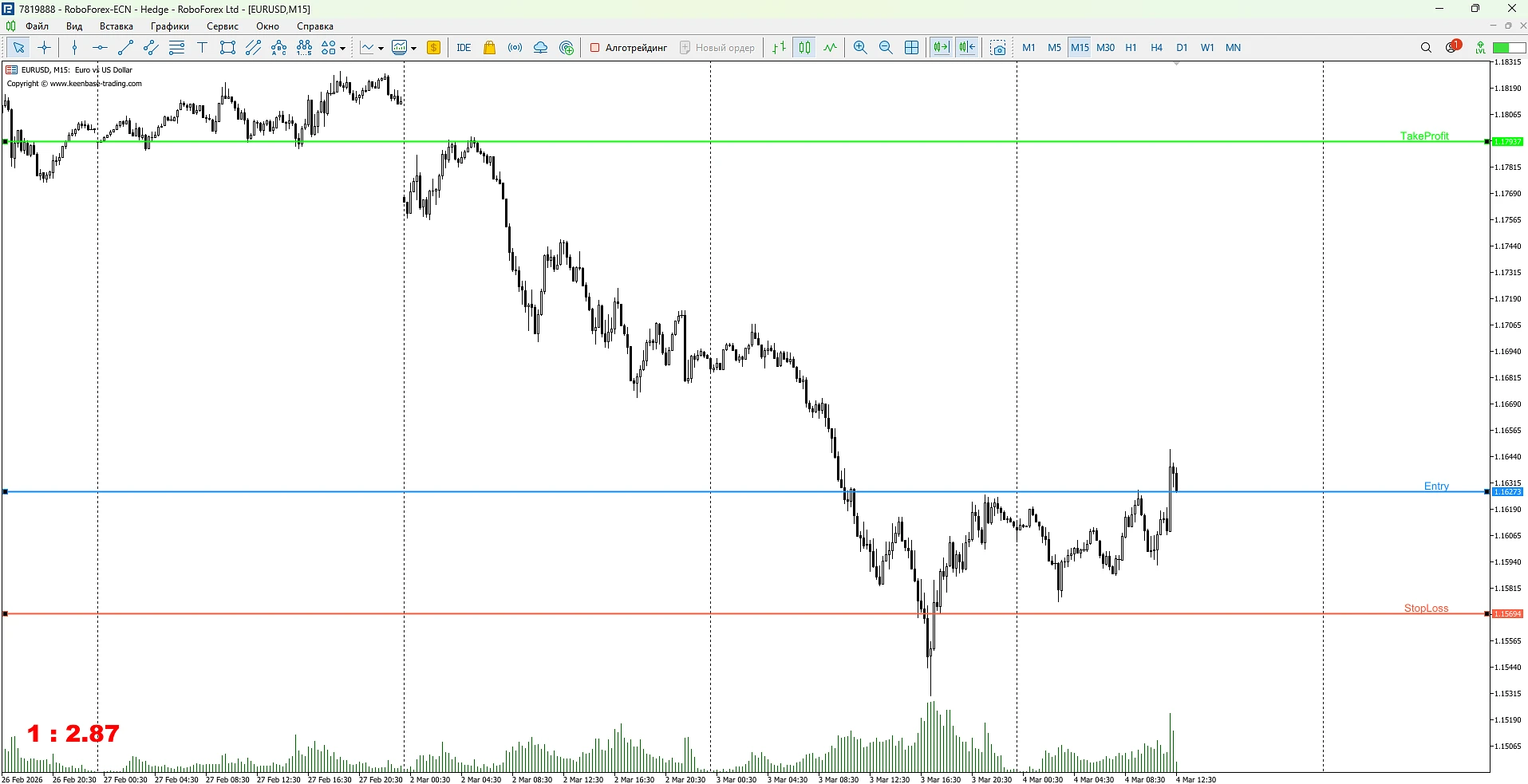Pick the trendline drawing tool
Viewport: 1528px width, 784px height.
(x=125, y=48)
